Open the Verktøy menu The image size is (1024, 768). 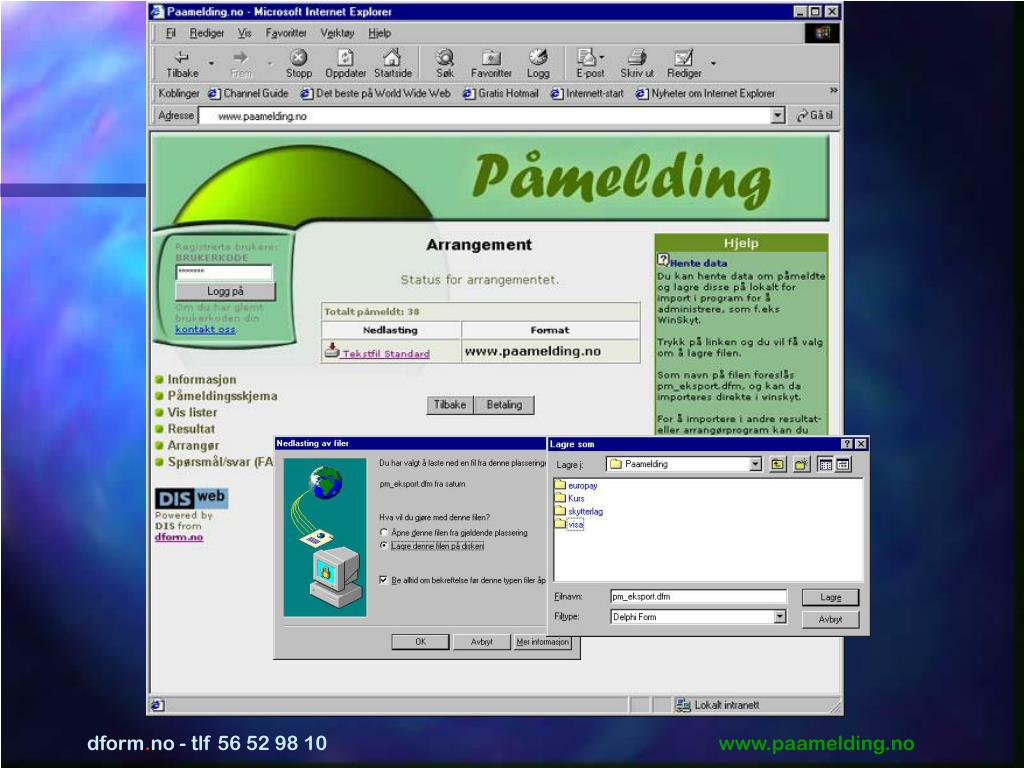point(337,33)
